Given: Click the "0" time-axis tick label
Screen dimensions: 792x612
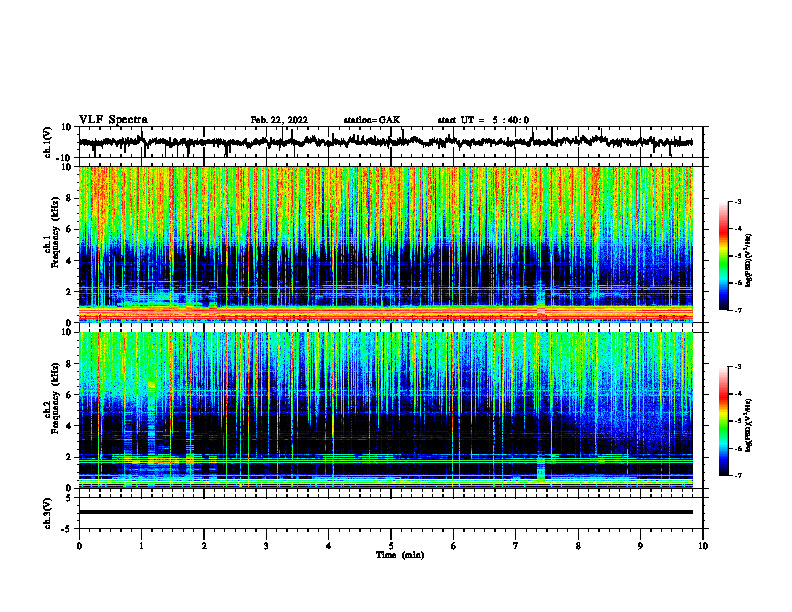Looking at the screenshot, I should [79, 546].
